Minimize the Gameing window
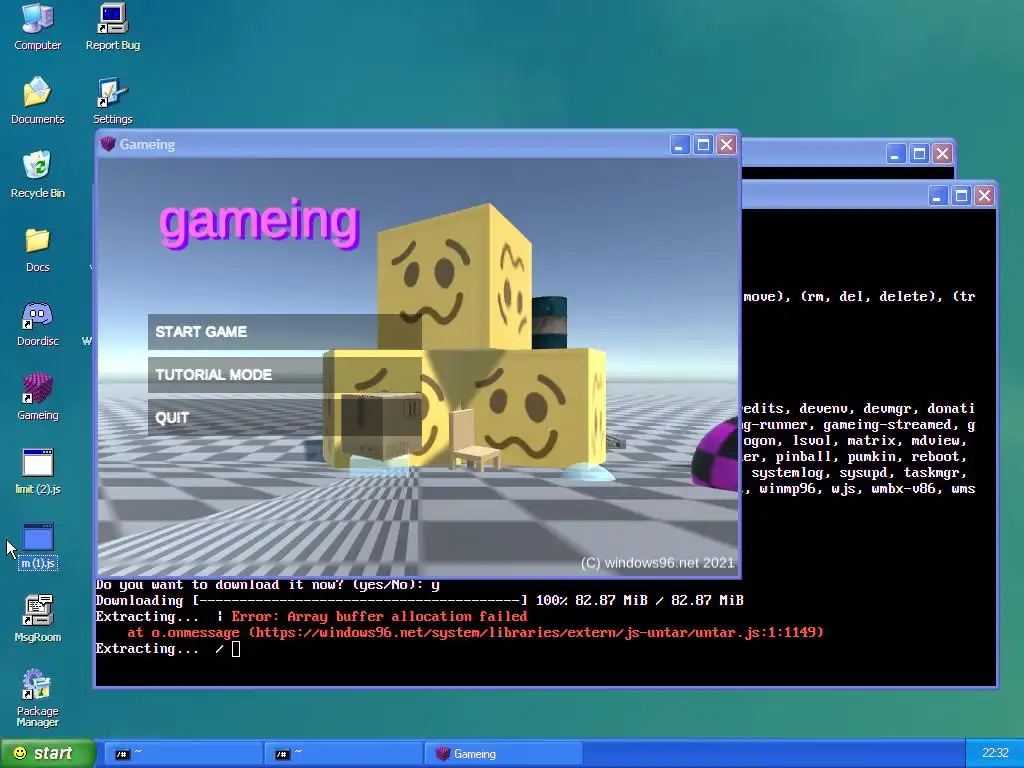 click(x=680, y=144)
